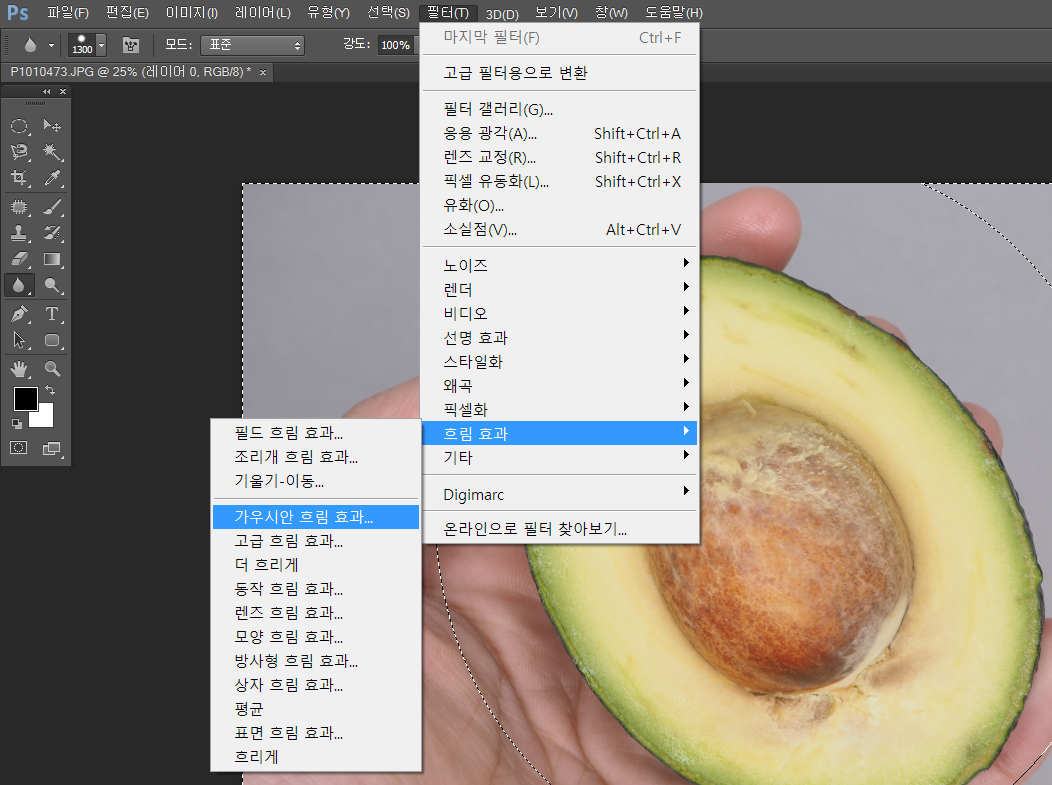Click the Photoshop Ps logo
Viewport: 1052px width, 785px height.
(x=17, y=13)
